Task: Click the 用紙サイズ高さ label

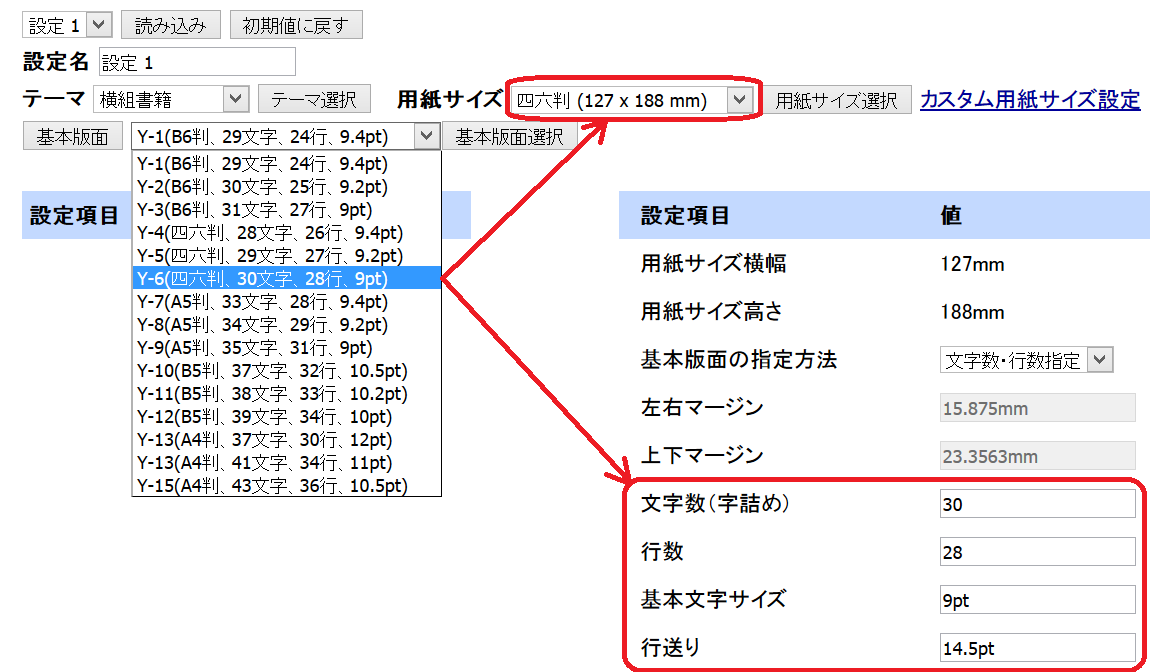Action: click(x=711, y=312)
